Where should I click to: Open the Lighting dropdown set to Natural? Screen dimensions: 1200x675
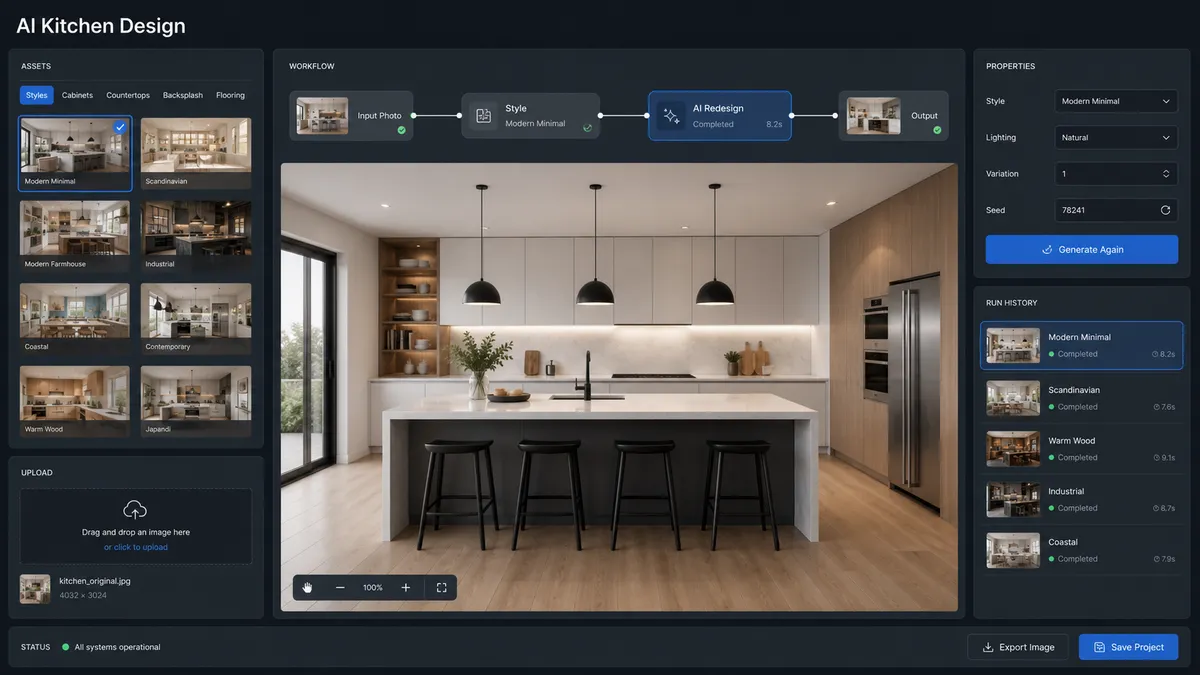click(1116, 138)
